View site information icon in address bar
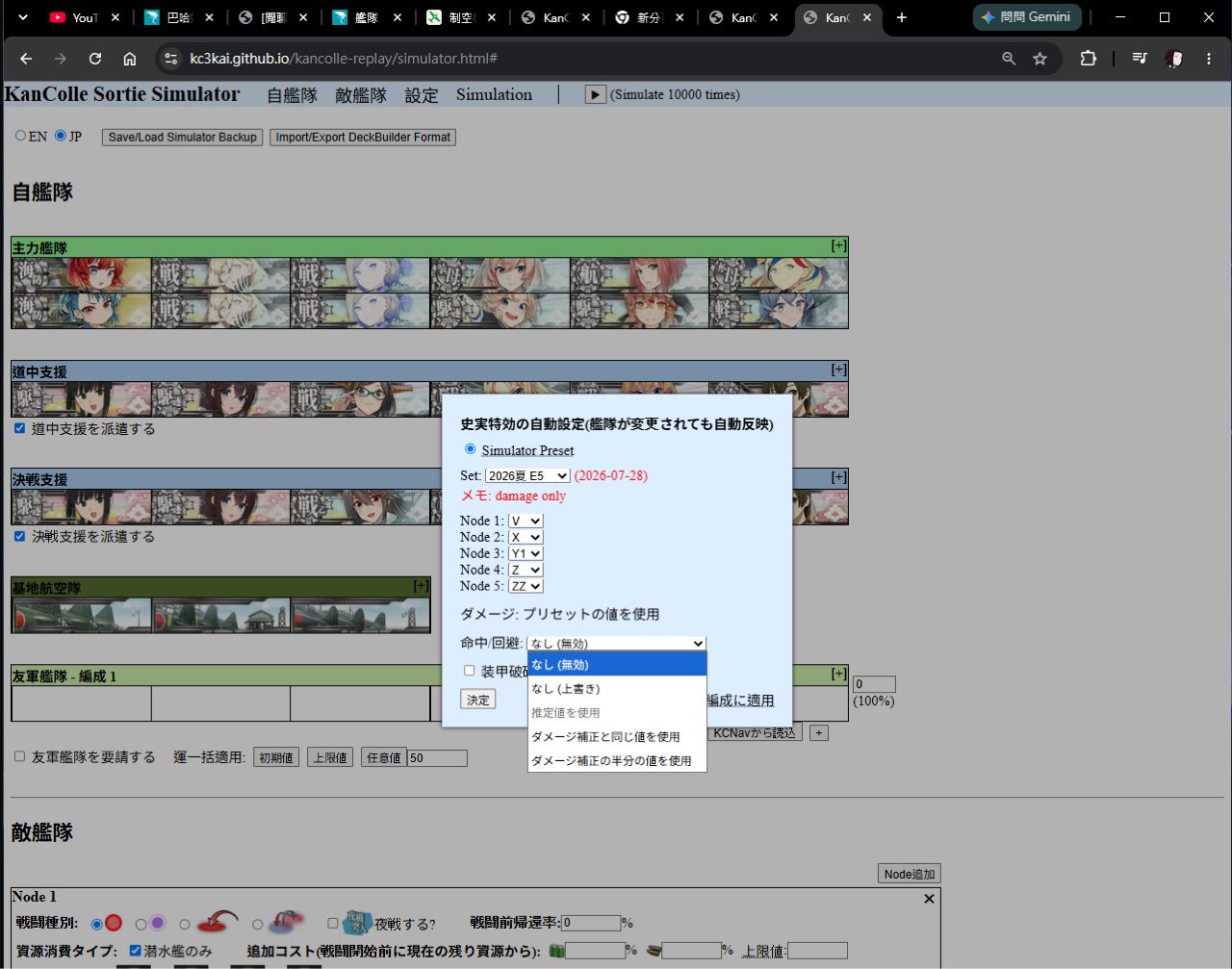 (170, 59)
